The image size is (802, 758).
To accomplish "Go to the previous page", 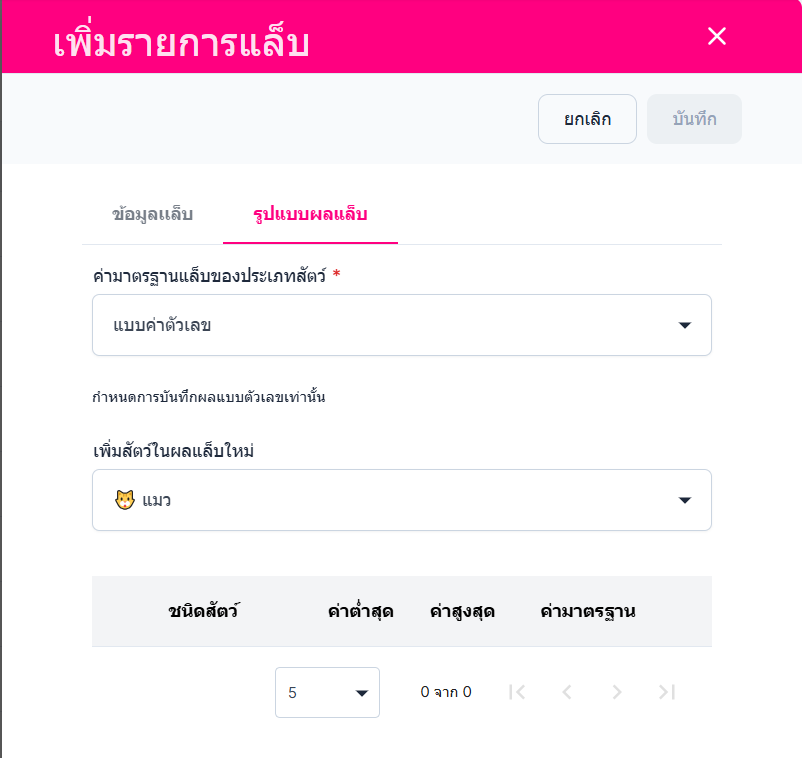I will (567, 692).
